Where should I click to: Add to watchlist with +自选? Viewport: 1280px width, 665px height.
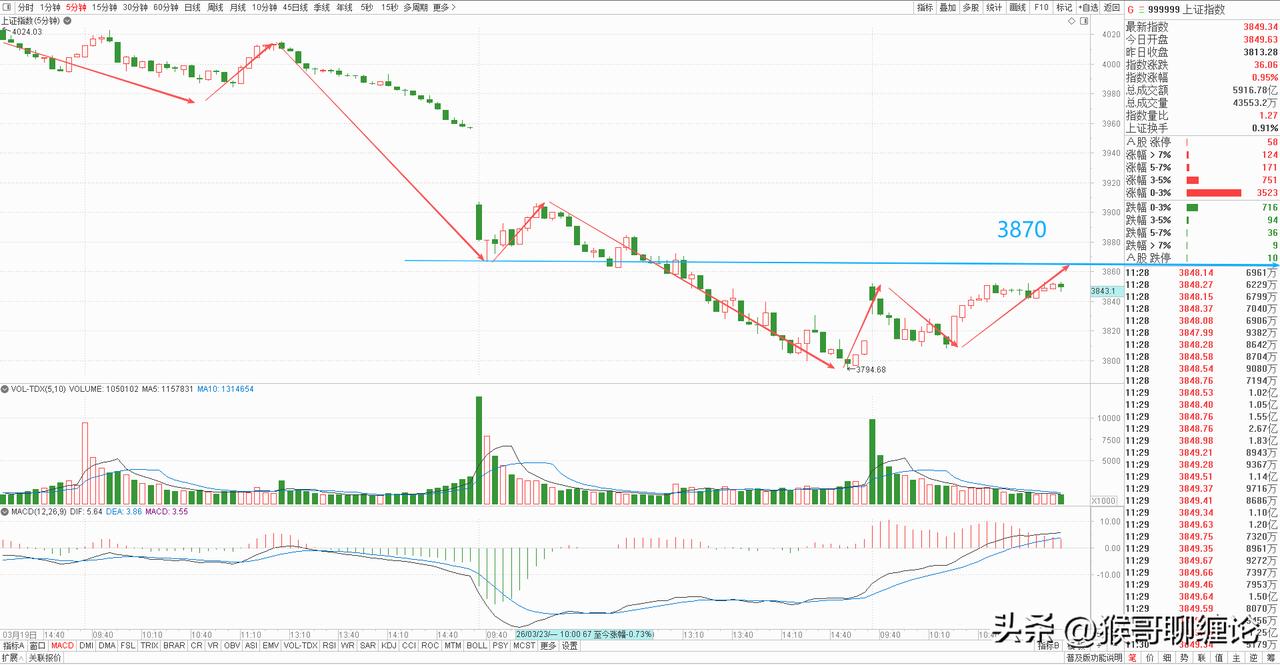pyautogui.click(x=1088, y=7)
